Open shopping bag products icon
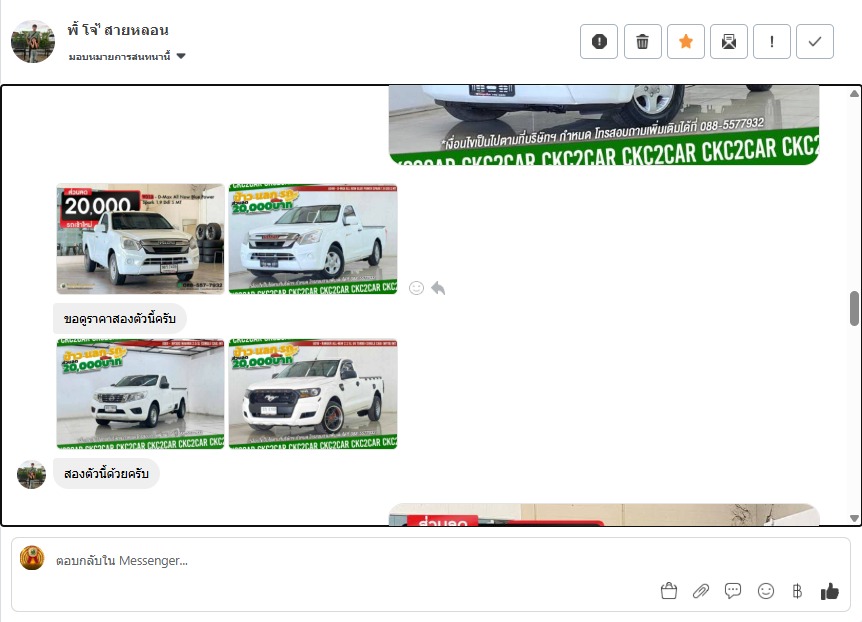862x622 pixels. pyautogui.click(x=668, y=591)
